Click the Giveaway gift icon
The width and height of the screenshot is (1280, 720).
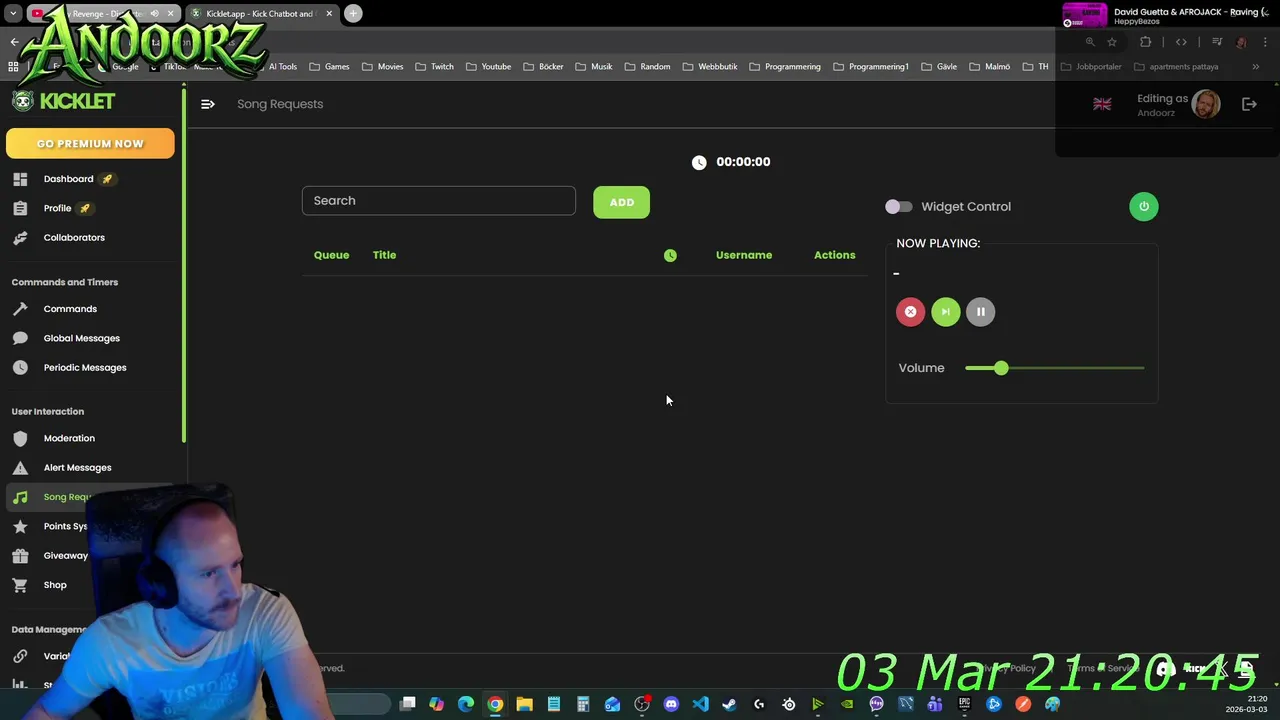(20, 556)
